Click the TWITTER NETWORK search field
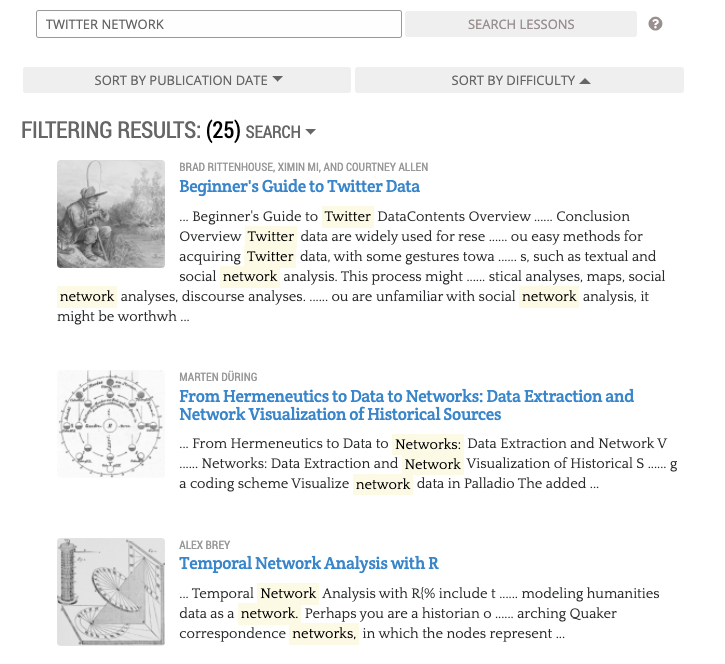Image resolution: width=725 pixels, height=664 pixels. coord(218,24)
